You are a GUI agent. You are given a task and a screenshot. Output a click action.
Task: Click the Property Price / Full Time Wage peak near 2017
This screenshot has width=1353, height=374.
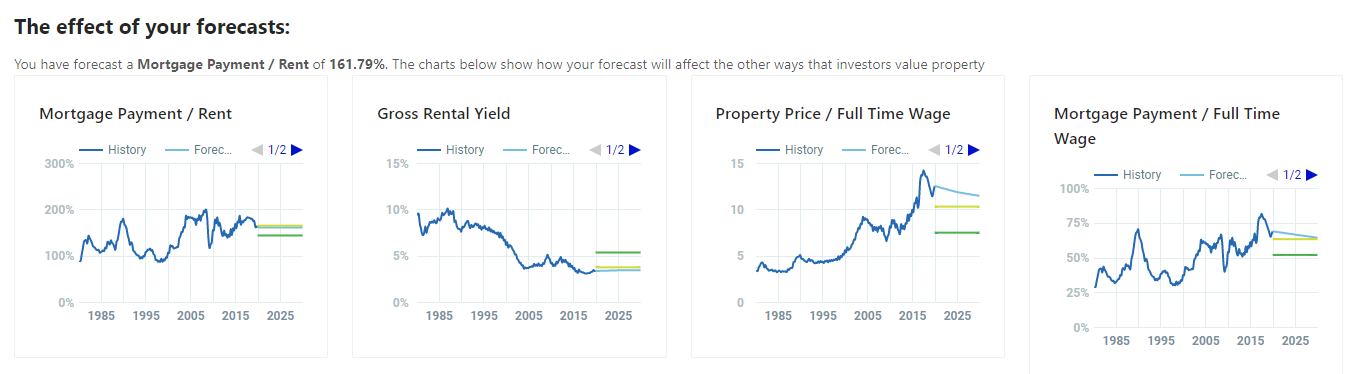[x=924, y=171]
